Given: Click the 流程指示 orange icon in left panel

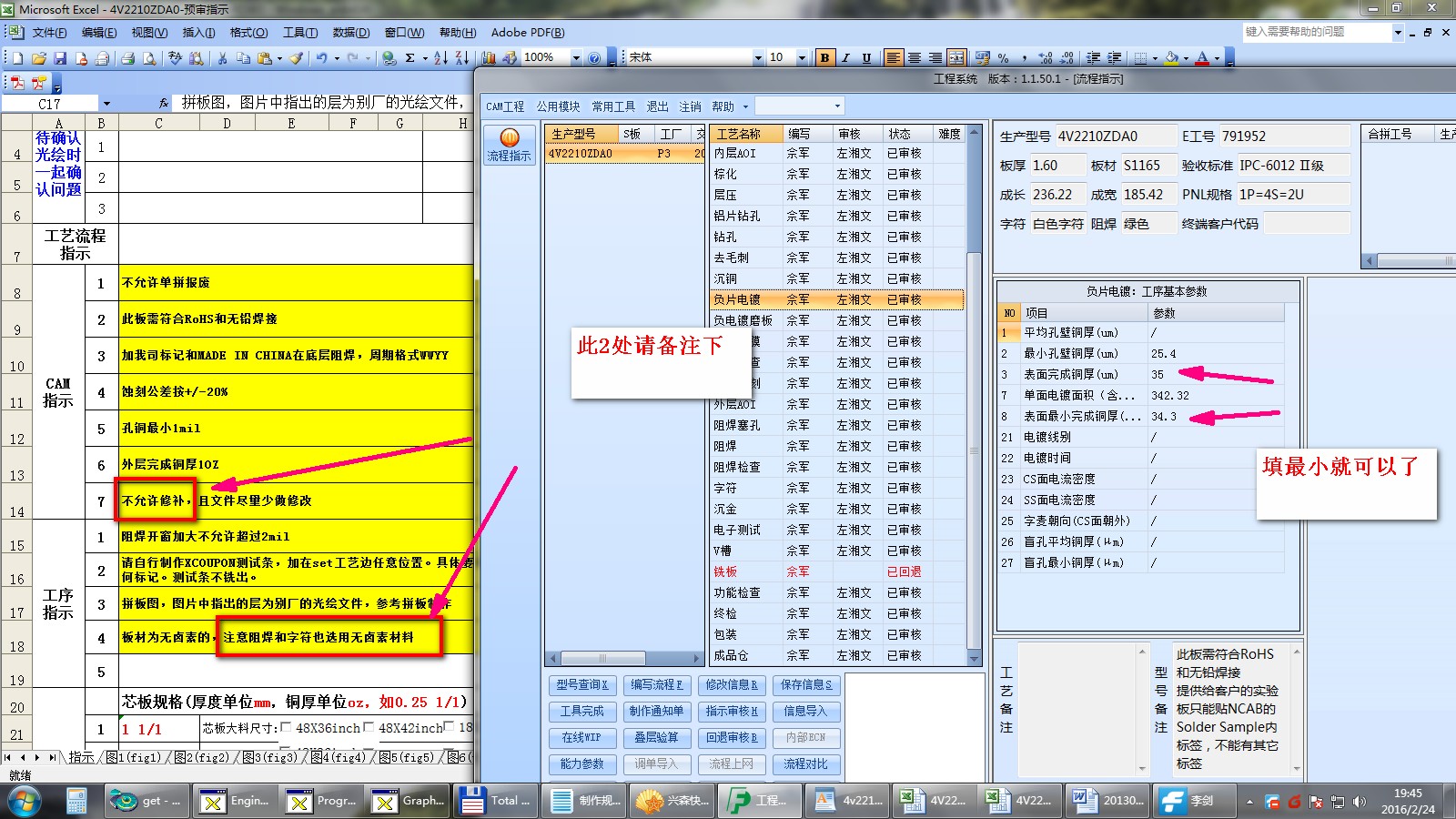Looking at the screenshot, I should [x=510, y=144].
